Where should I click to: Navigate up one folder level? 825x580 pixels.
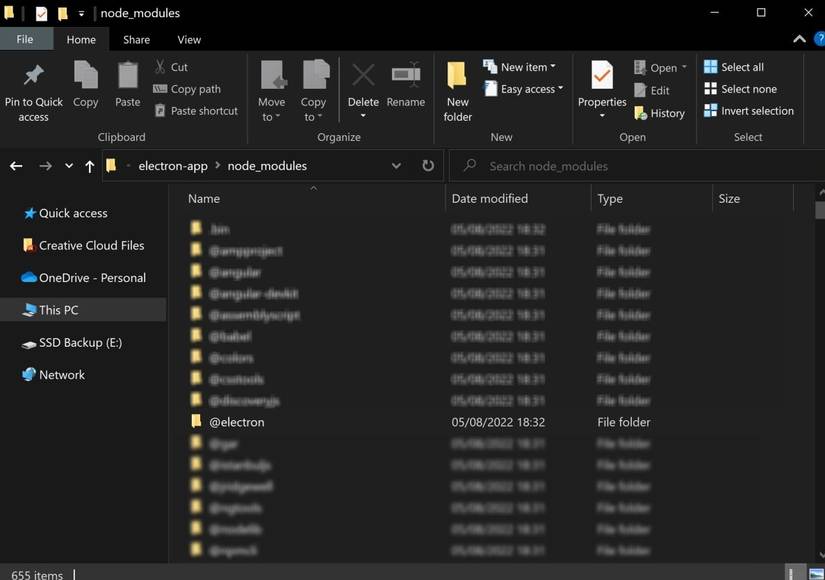click(x=89, y=165)
